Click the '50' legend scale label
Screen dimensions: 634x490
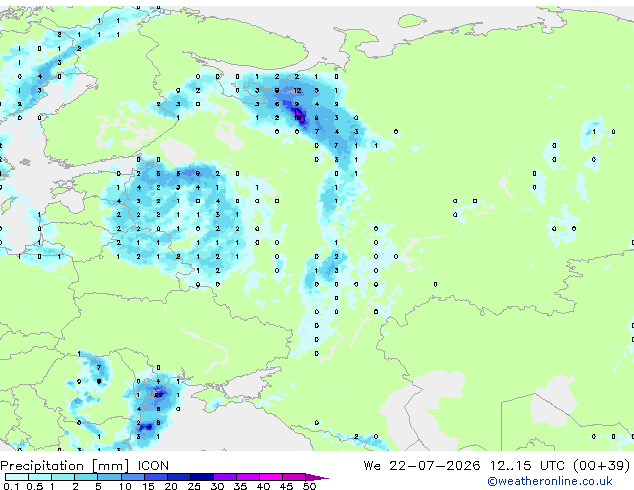pyautogui.click(x=309, y=486)
